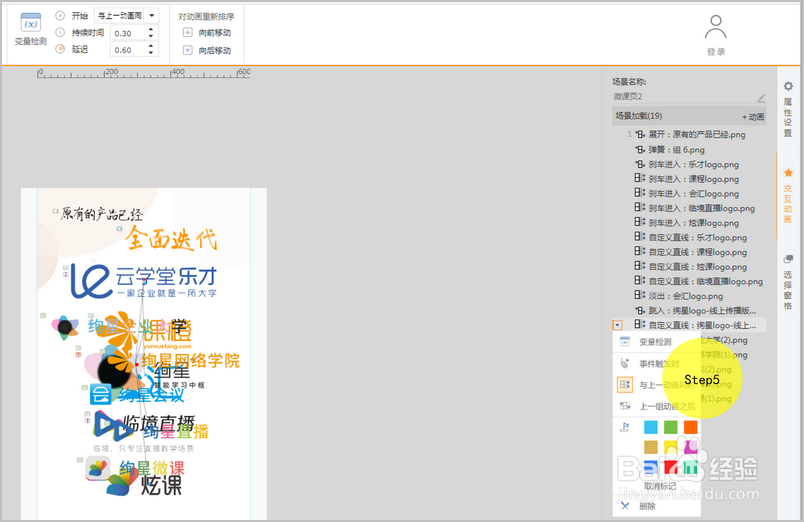Open the 交互动画 side tab
Image resolution: width=804 pixels, height=522 pixels.
[788, 195]
